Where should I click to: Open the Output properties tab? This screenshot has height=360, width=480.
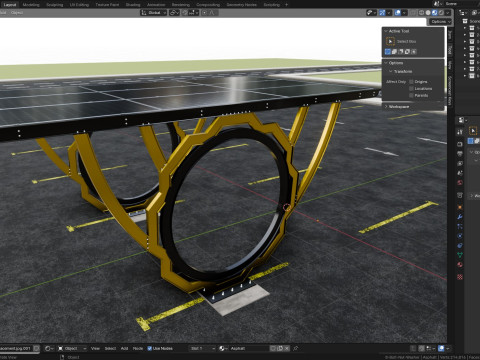pos(460,154)
